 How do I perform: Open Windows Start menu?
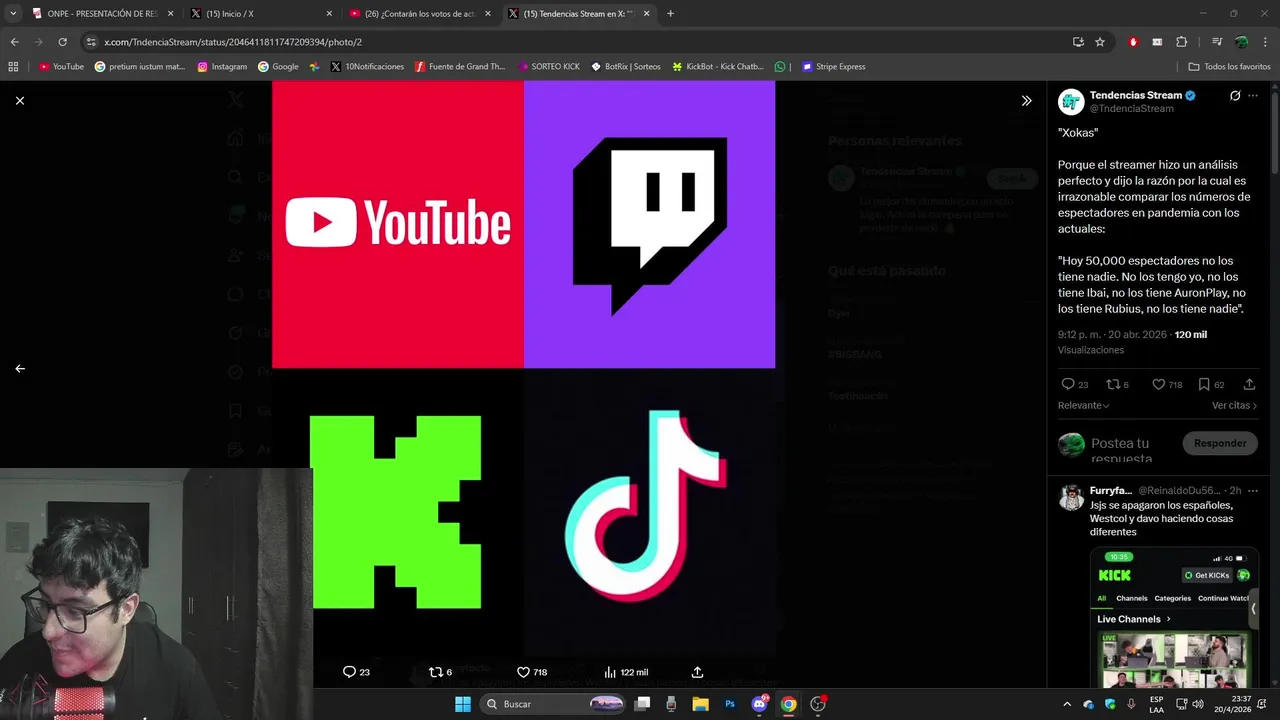[463, 704]
